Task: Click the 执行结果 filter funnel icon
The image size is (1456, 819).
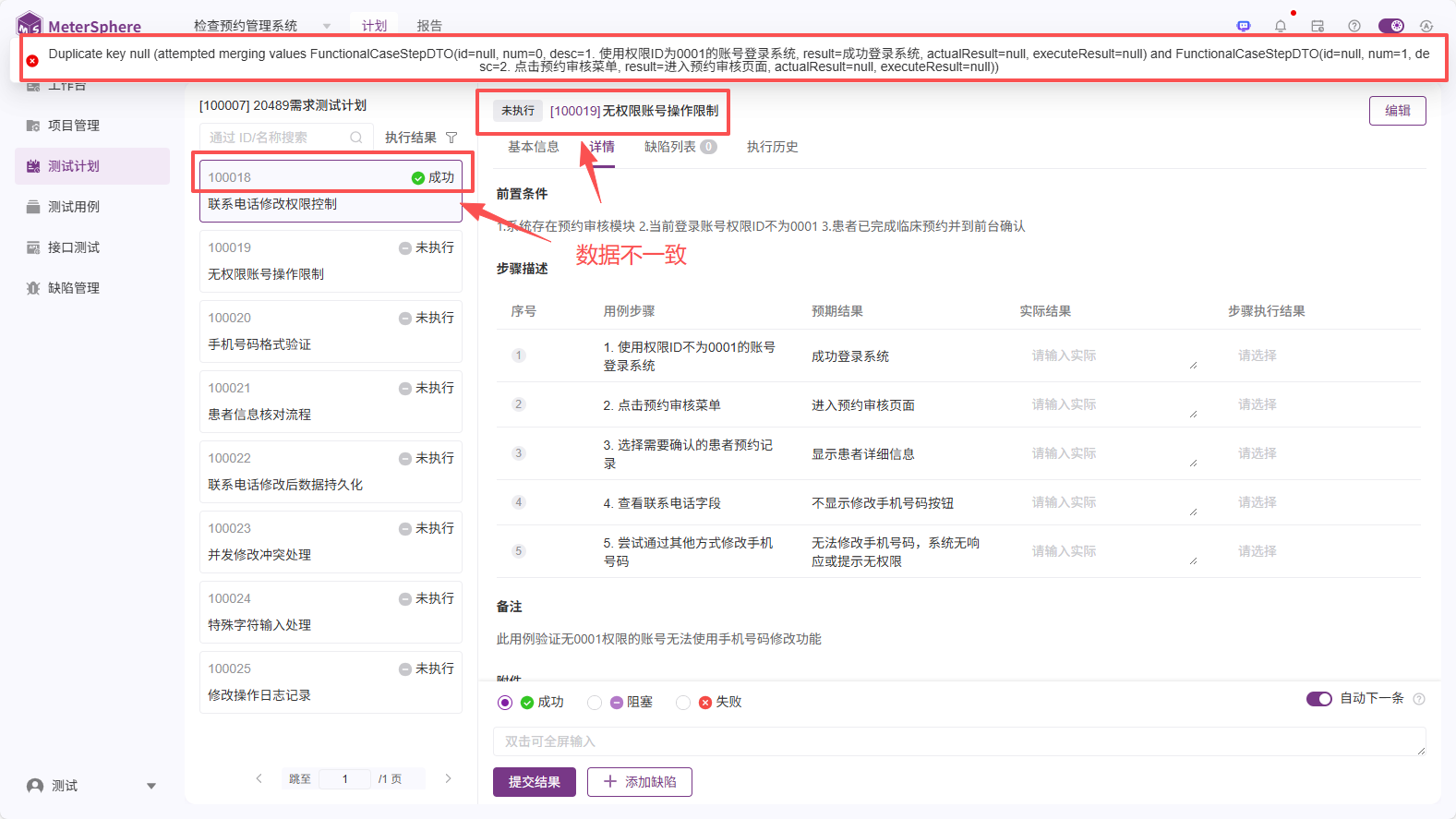Action: [x=451, y=138]
